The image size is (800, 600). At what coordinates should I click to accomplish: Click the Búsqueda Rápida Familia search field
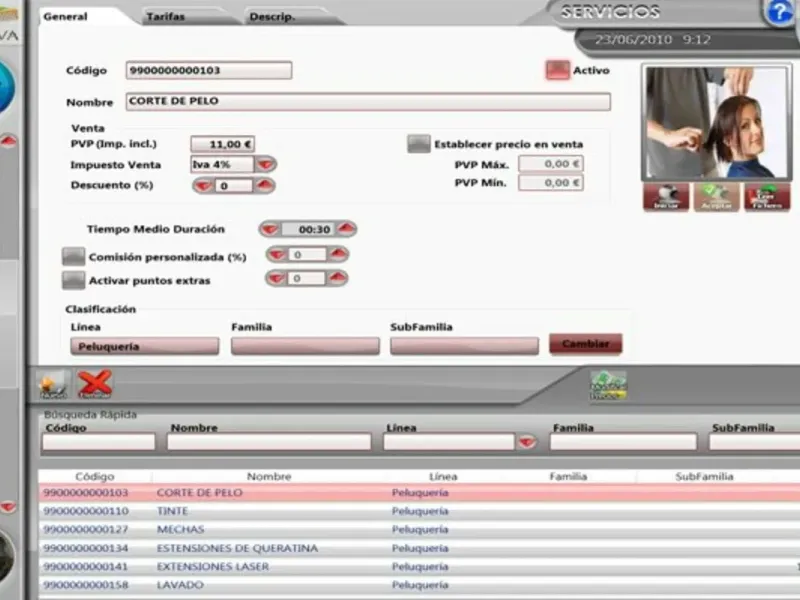[x=623, y=442]
